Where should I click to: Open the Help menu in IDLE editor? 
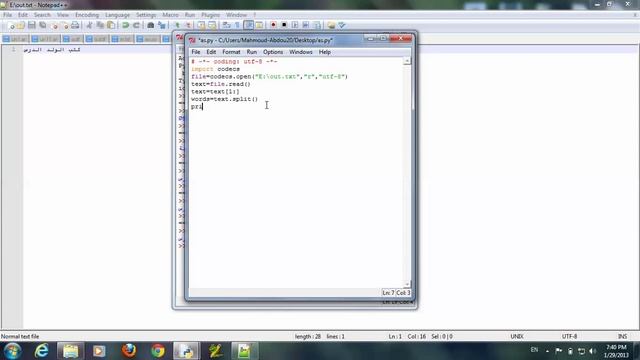(x=325, y=52)
